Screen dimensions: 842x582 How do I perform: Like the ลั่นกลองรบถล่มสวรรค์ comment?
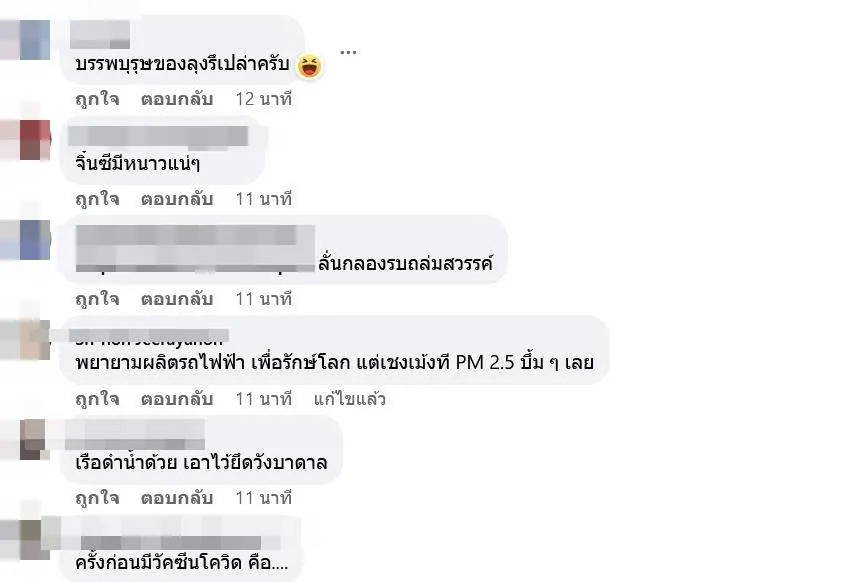tap(97, 299)
